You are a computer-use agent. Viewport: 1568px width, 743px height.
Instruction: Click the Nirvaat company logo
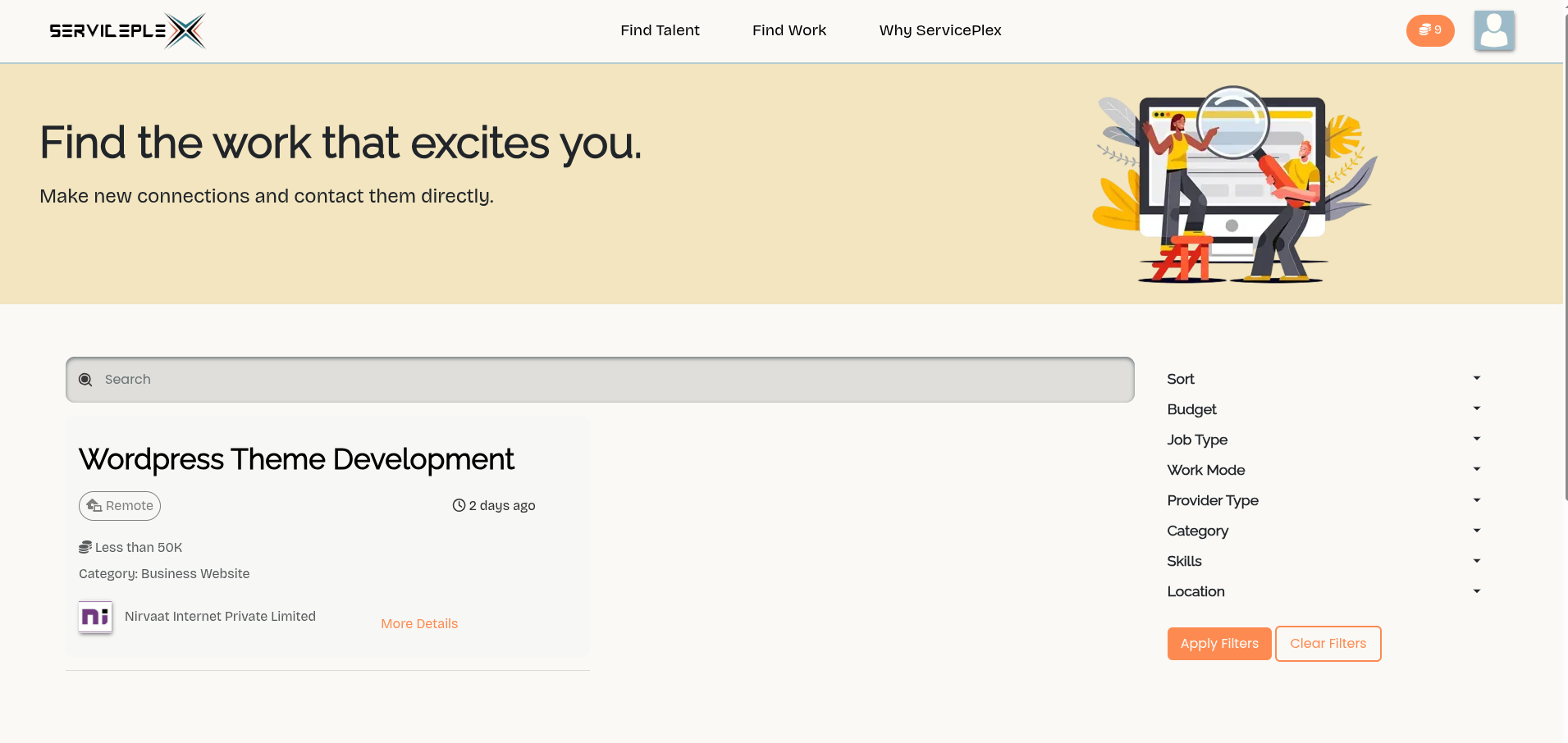coord(95,617)
